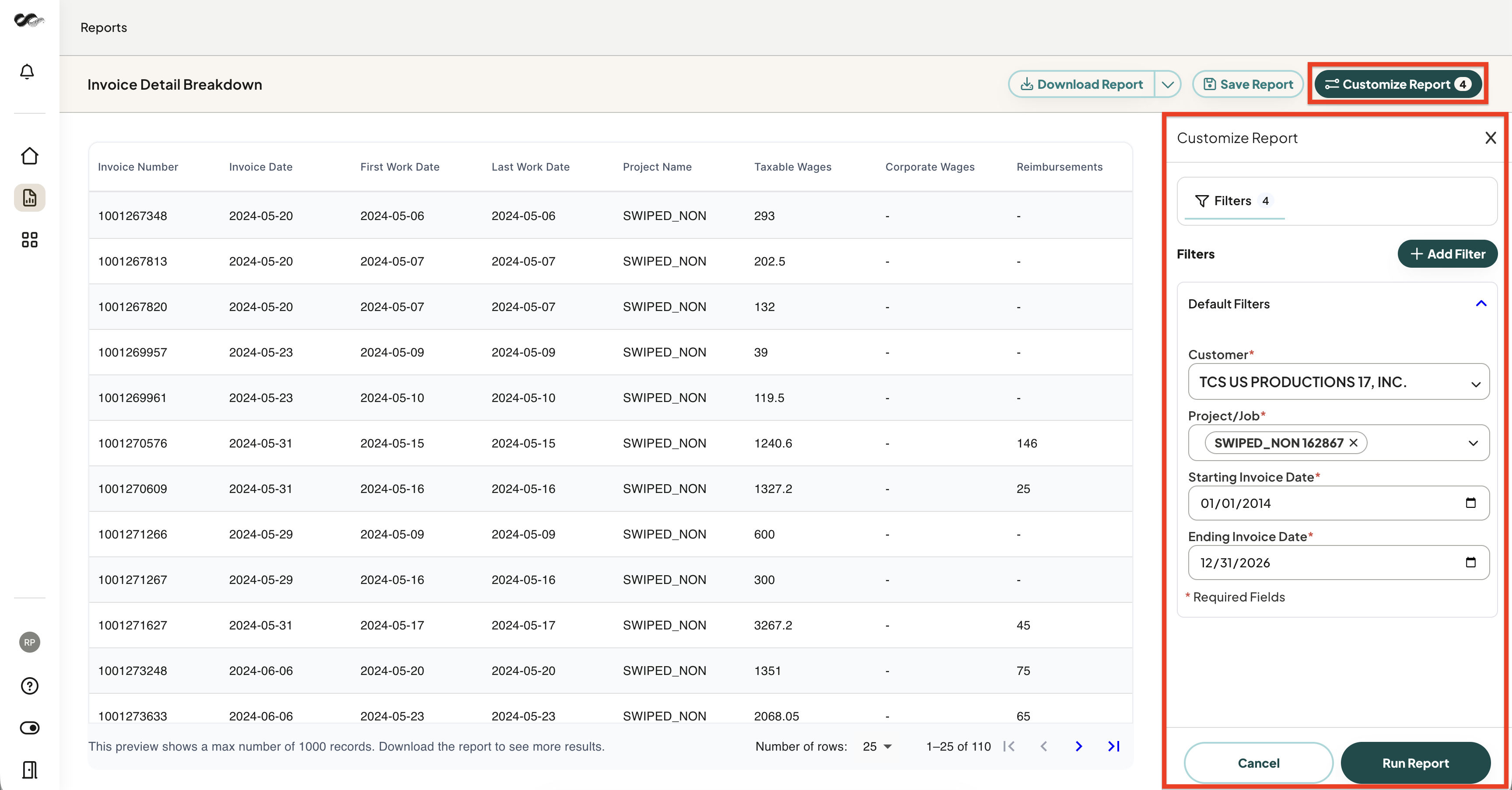Jump to last page of results

point(1113,746)
